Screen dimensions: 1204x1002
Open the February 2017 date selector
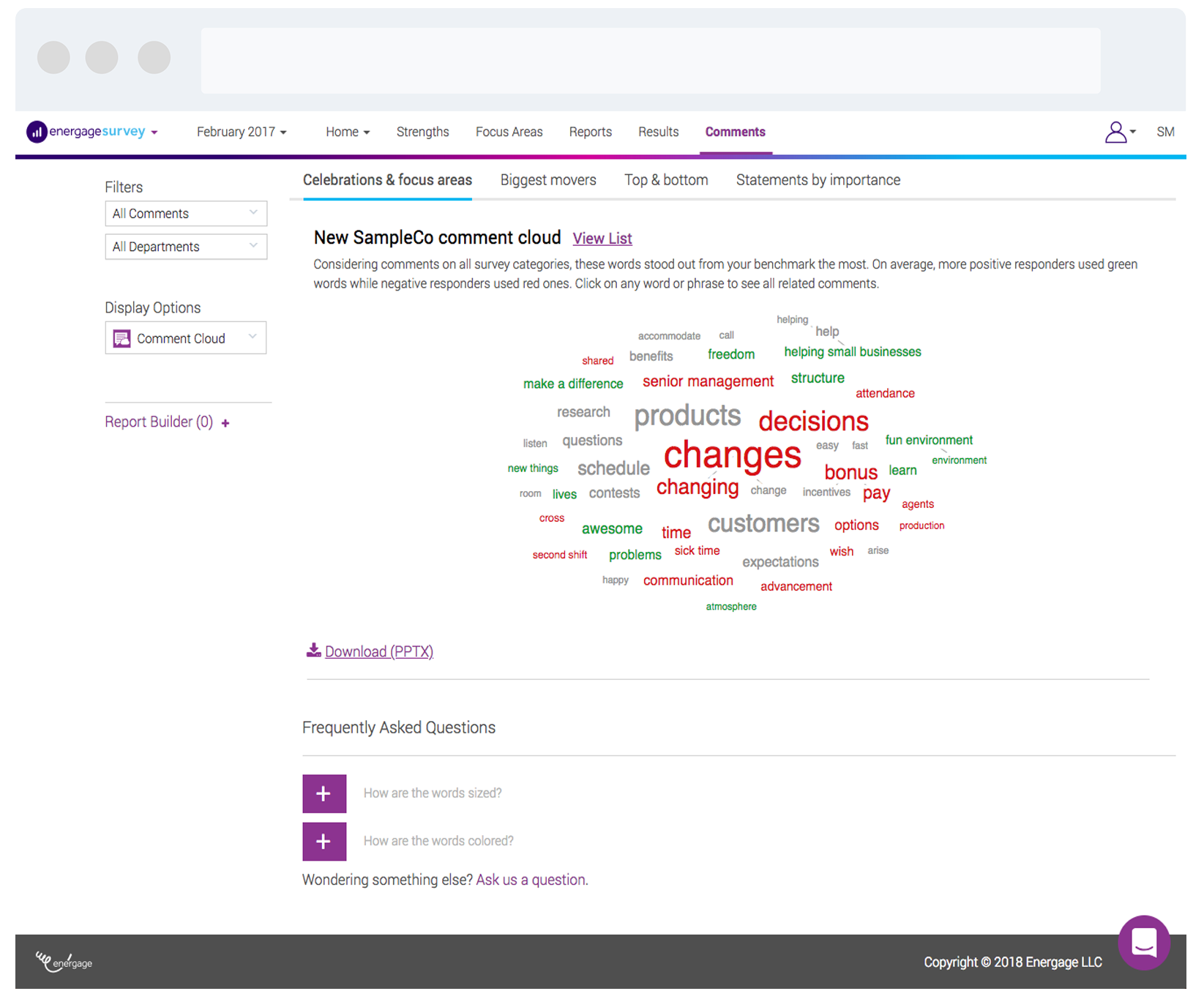click(x=242, y=132)
